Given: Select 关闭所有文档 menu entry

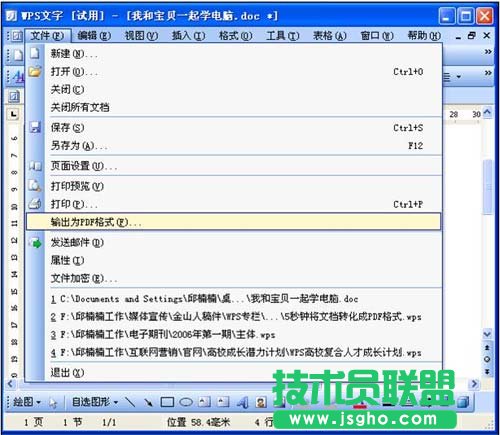Looking at the screenshot, I should 233,107.
